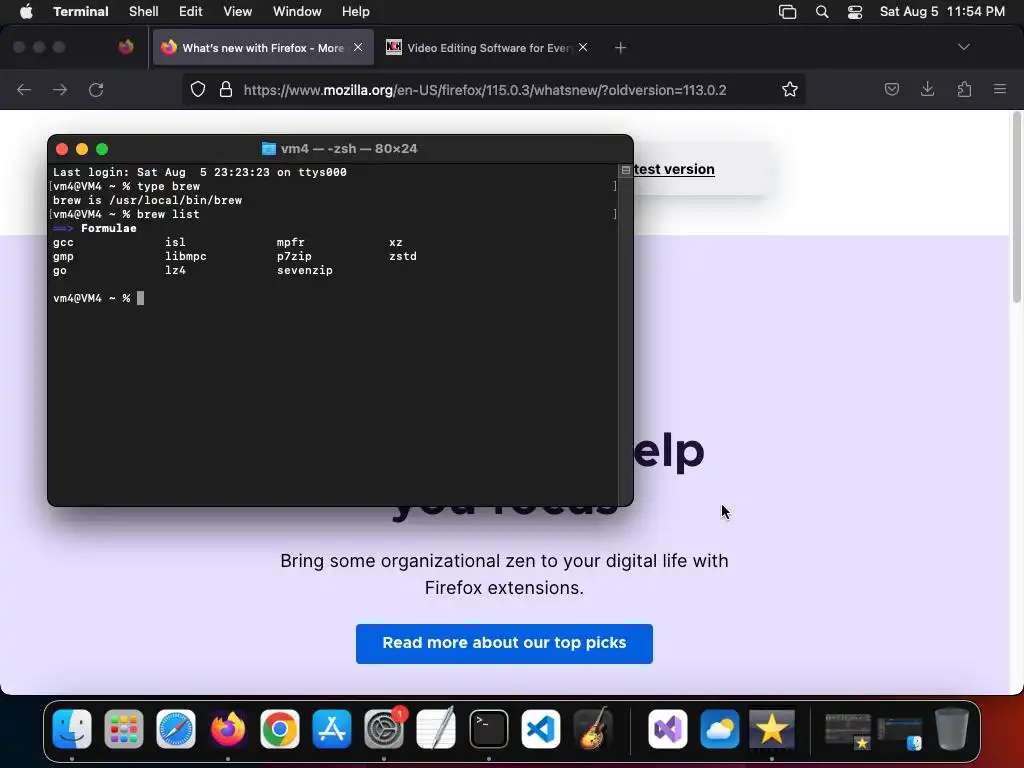The height and width of the screenshot is (768, 1024).
Task: Open Firefox from the Dock
Action: pos(228,729)
